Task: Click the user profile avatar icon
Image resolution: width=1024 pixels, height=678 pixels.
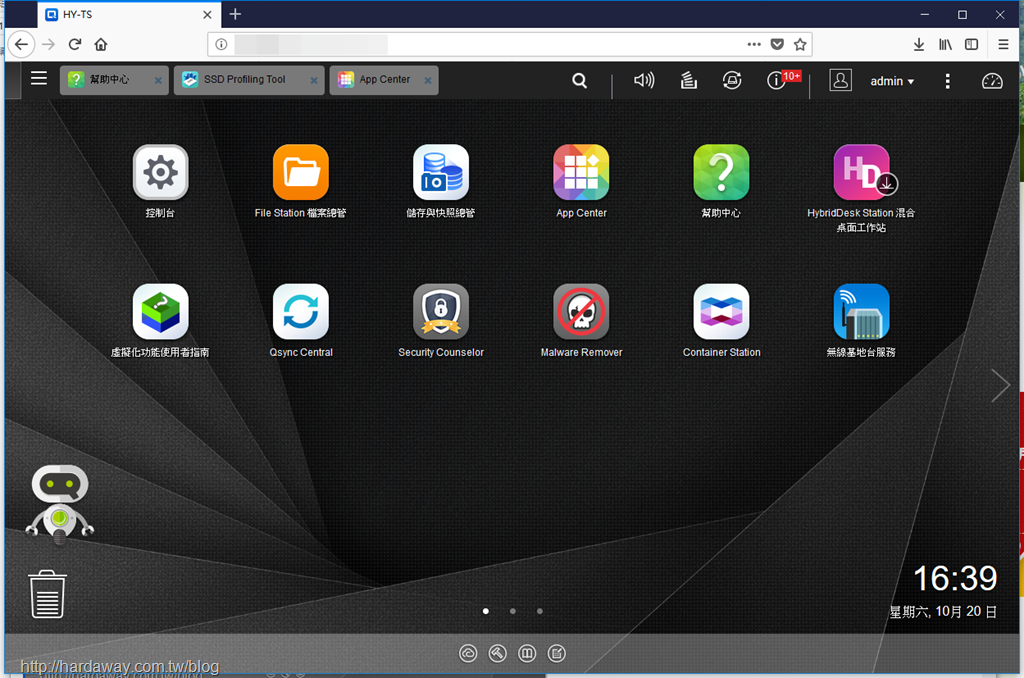Action: (x=840, y=80)
